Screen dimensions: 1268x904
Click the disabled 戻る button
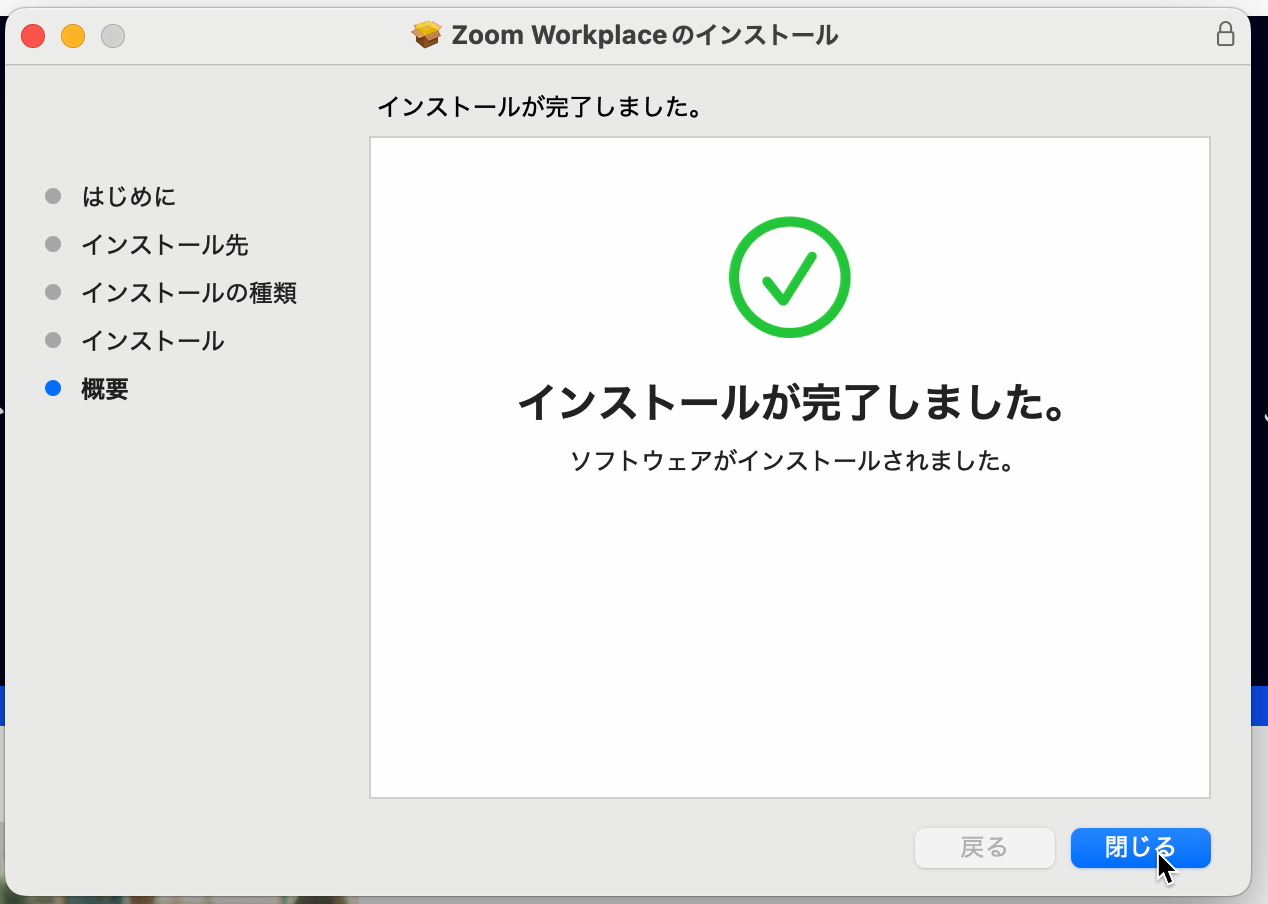(x=984, y=848)
